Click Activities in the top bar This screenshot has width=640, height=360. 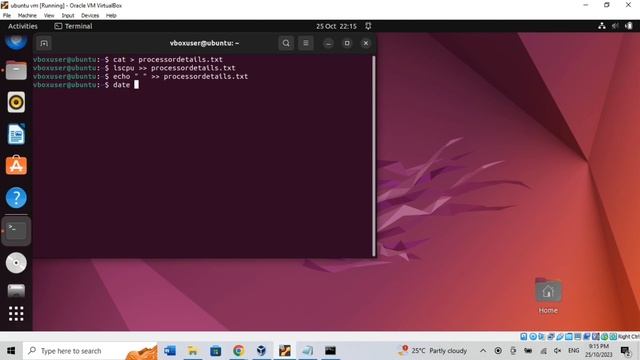point(23,26)
